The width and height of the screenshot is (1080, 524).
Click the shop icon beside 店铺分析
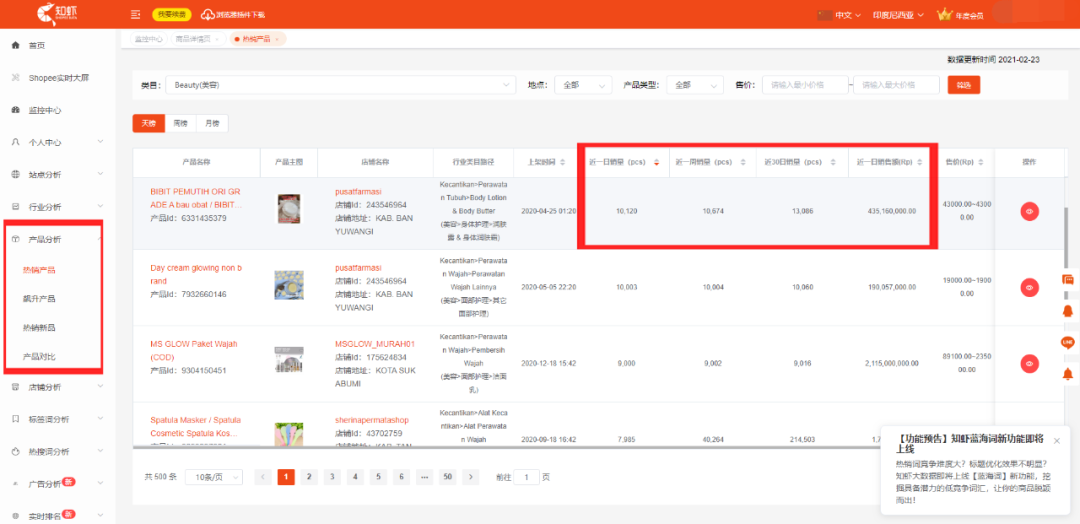click(x=15, y=387)
